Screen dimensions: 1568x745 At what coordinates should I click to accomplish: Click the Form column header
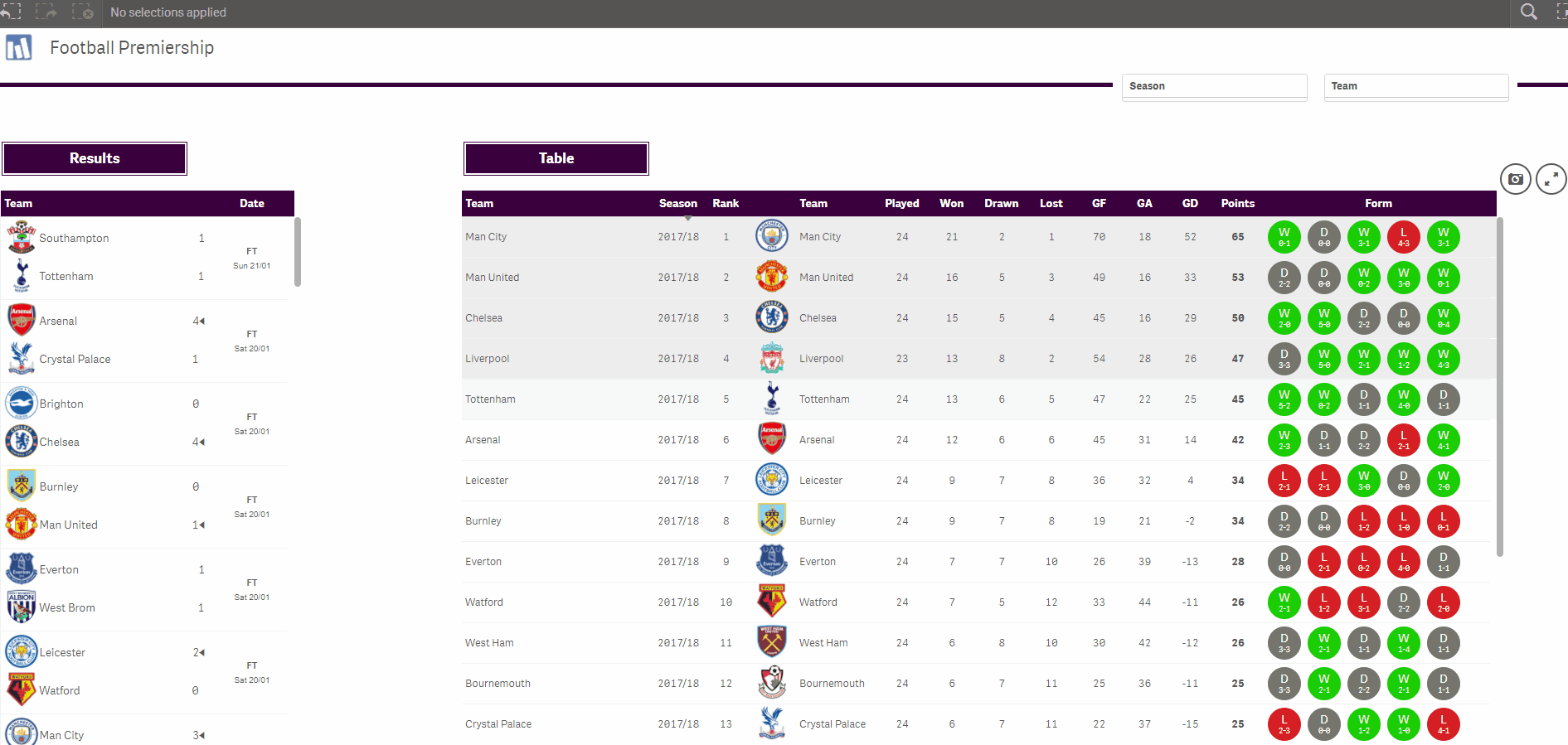coord(1378,203)
